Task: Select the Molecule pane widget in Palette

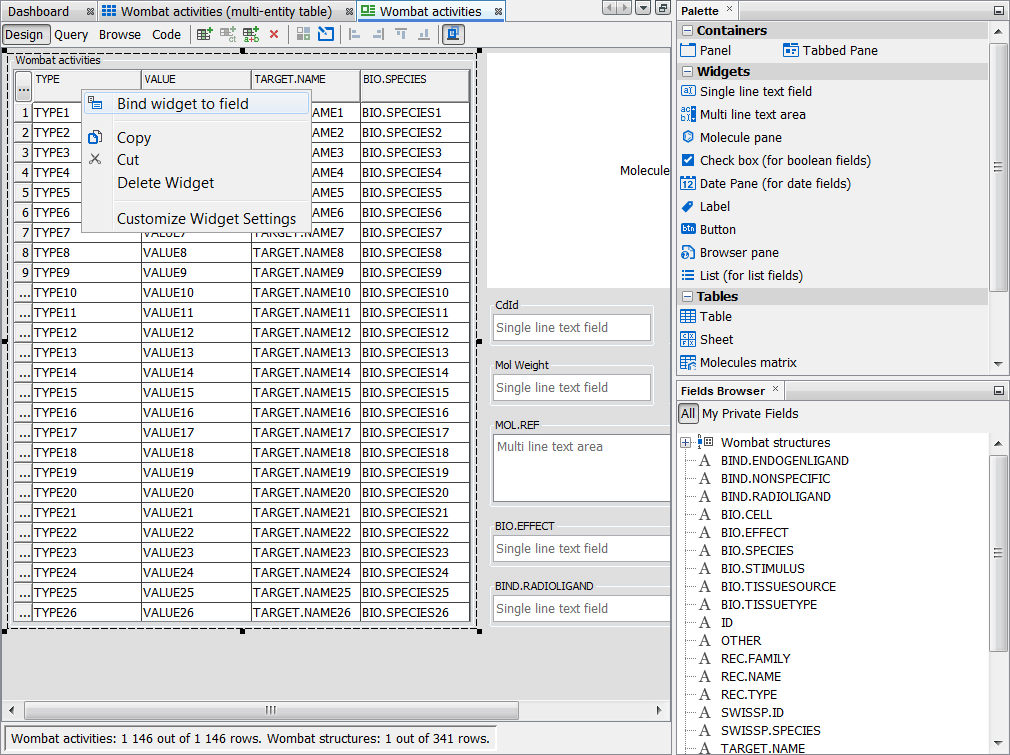Action: [740, 138]
